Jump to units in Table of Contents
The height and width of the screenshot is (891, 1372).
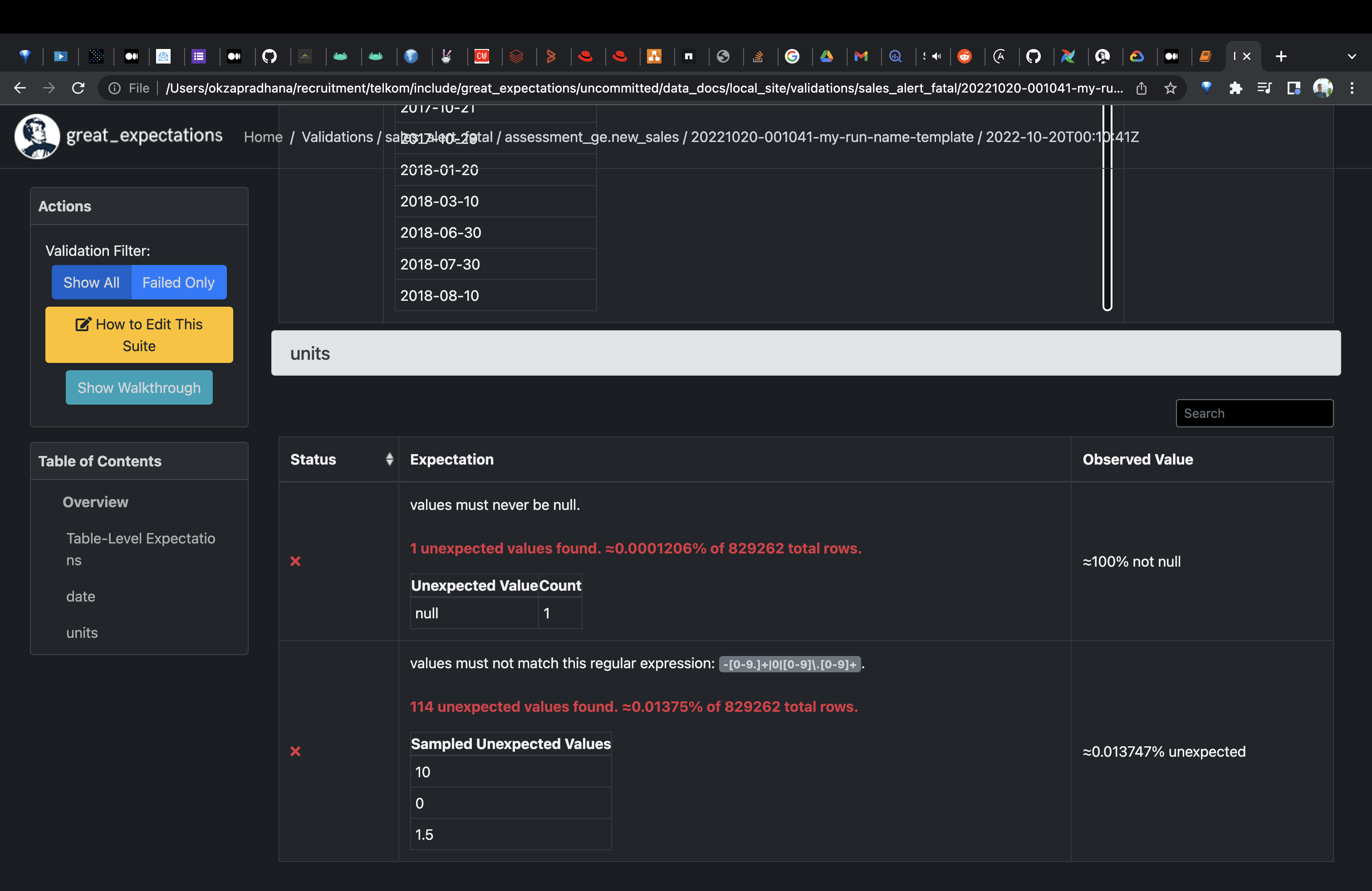[x=82, y=633]
